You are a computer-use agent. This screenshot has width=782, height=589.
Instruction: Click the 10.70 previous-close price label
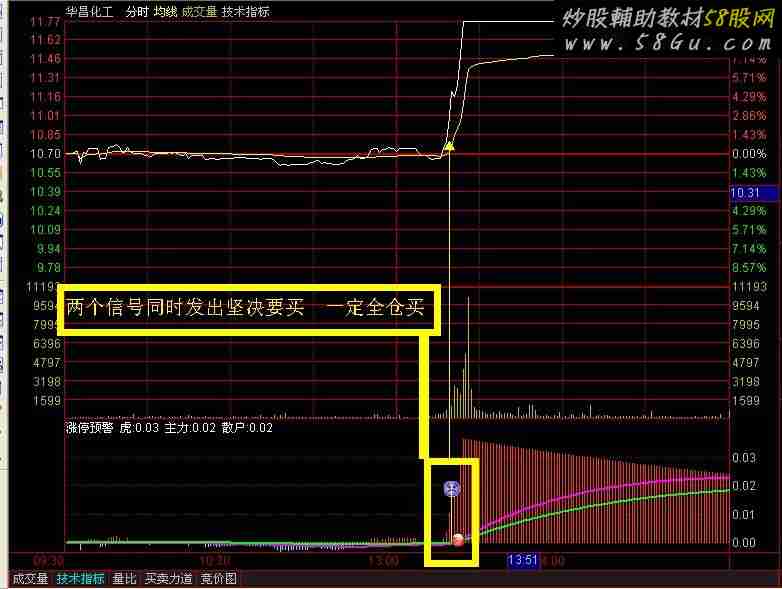click(45, 154)
